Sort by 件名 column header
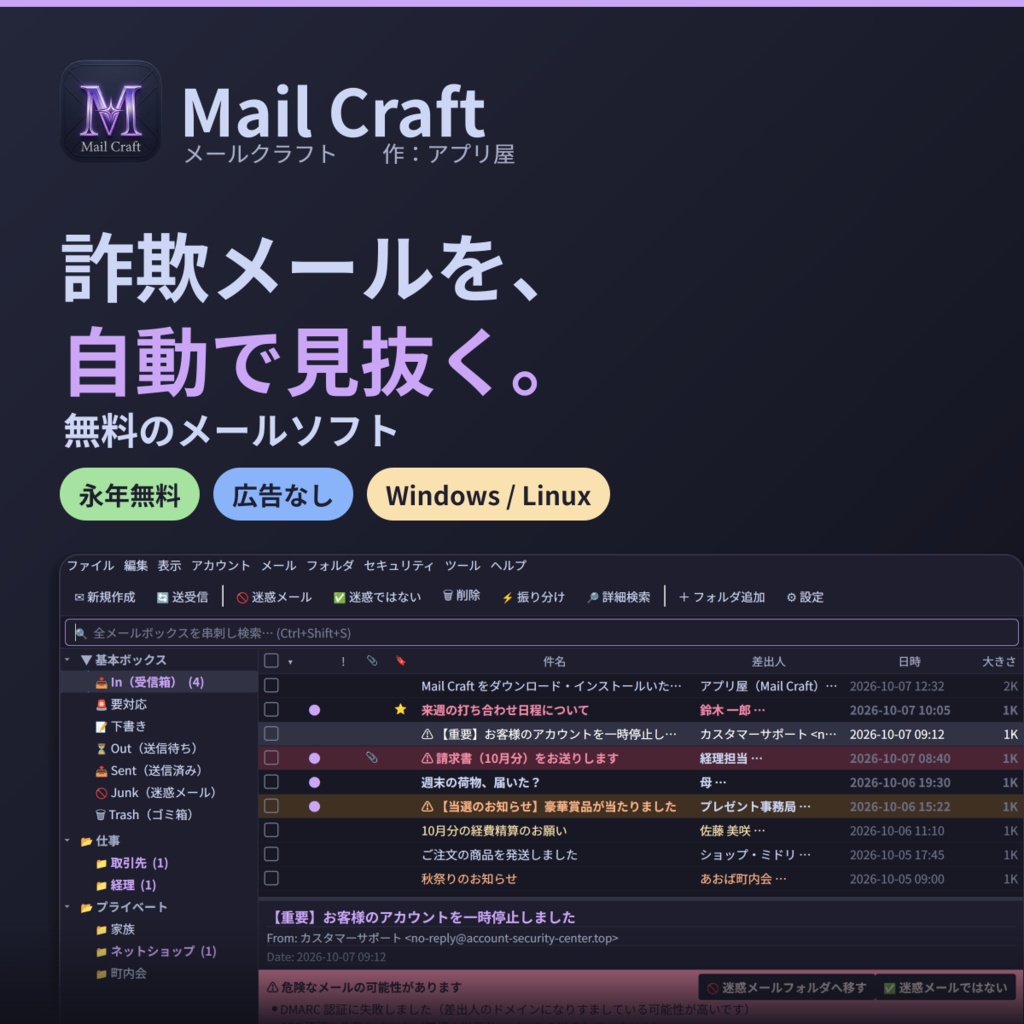The width and height of the screenshot is (1024, 1024). (x=554, y=662)
